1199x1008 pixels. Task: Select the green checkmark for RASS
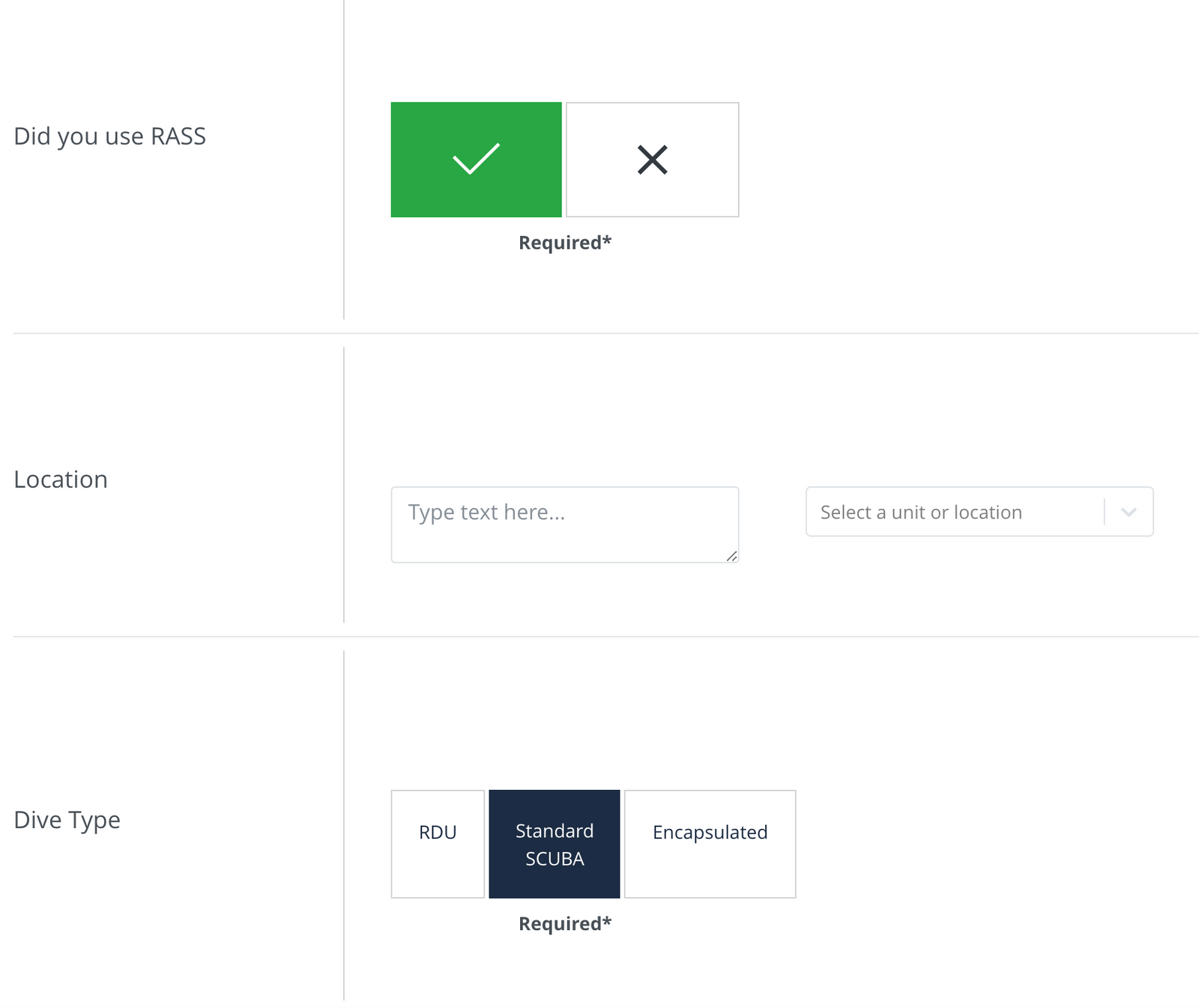click(x=476, y=160)
